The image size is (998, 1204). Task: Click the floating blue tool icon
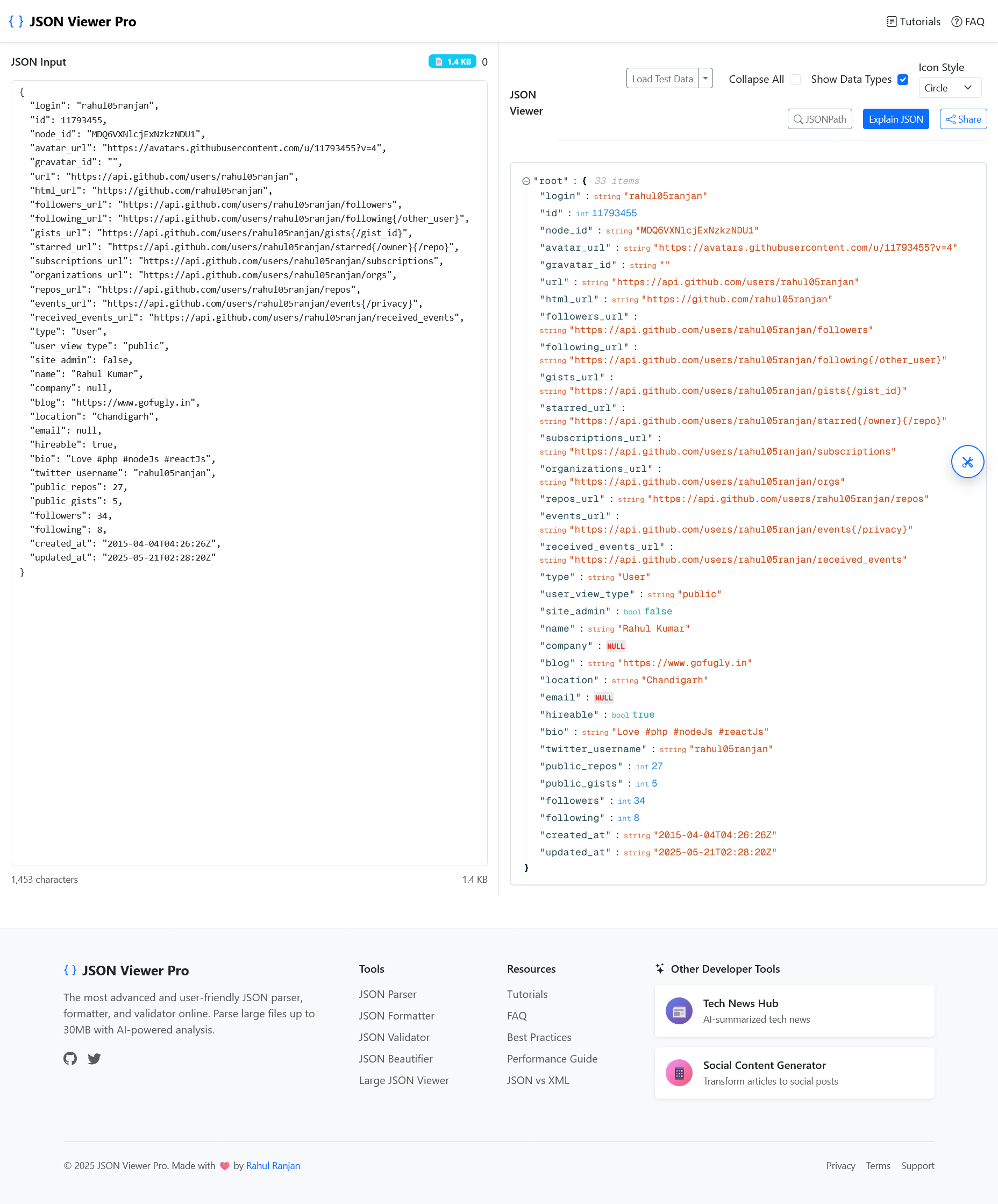(x=968, y=462)
